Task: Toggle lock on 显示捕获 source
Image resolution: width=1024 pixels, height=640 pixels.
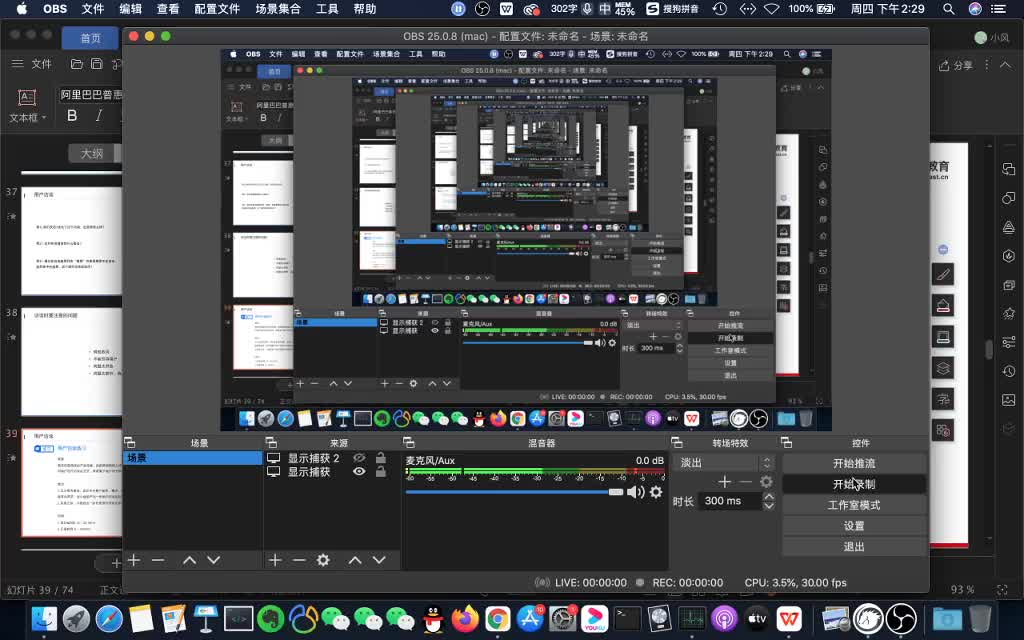Action: pos(381,471)
